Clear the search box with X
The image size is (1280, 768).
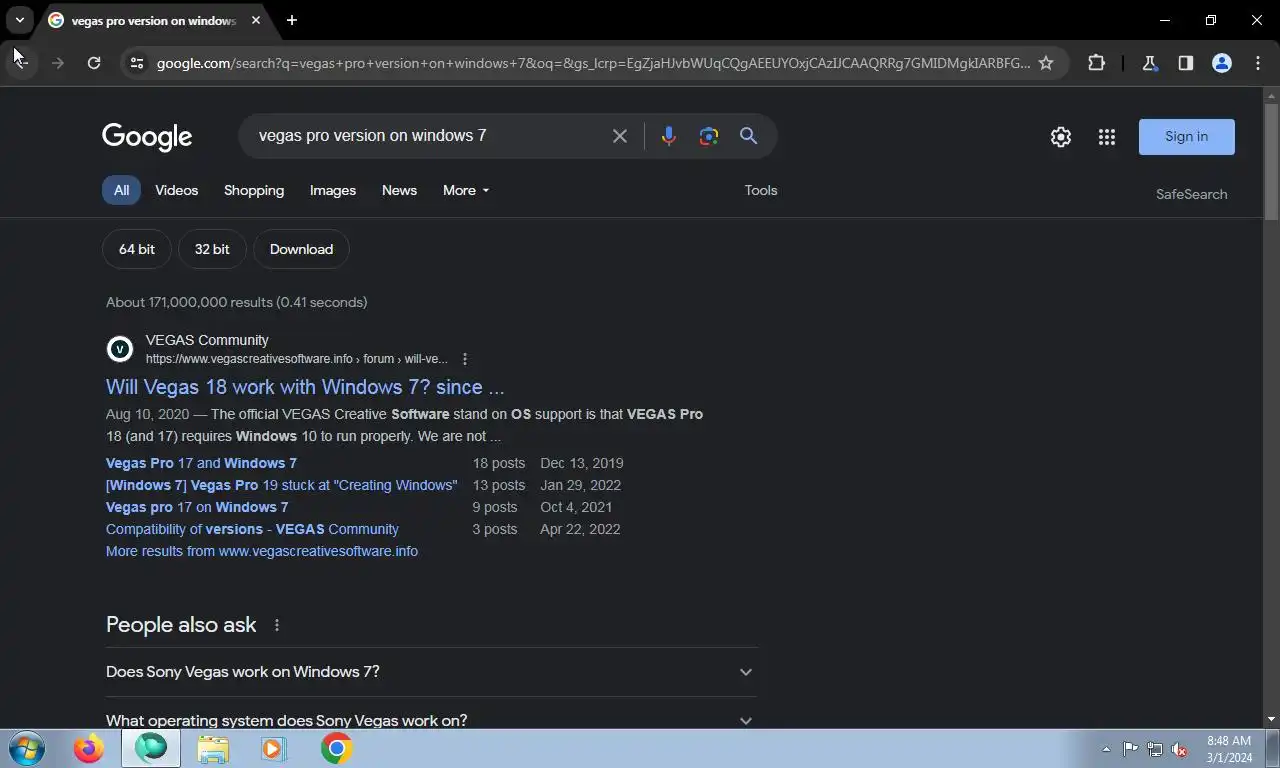point(620,136)
